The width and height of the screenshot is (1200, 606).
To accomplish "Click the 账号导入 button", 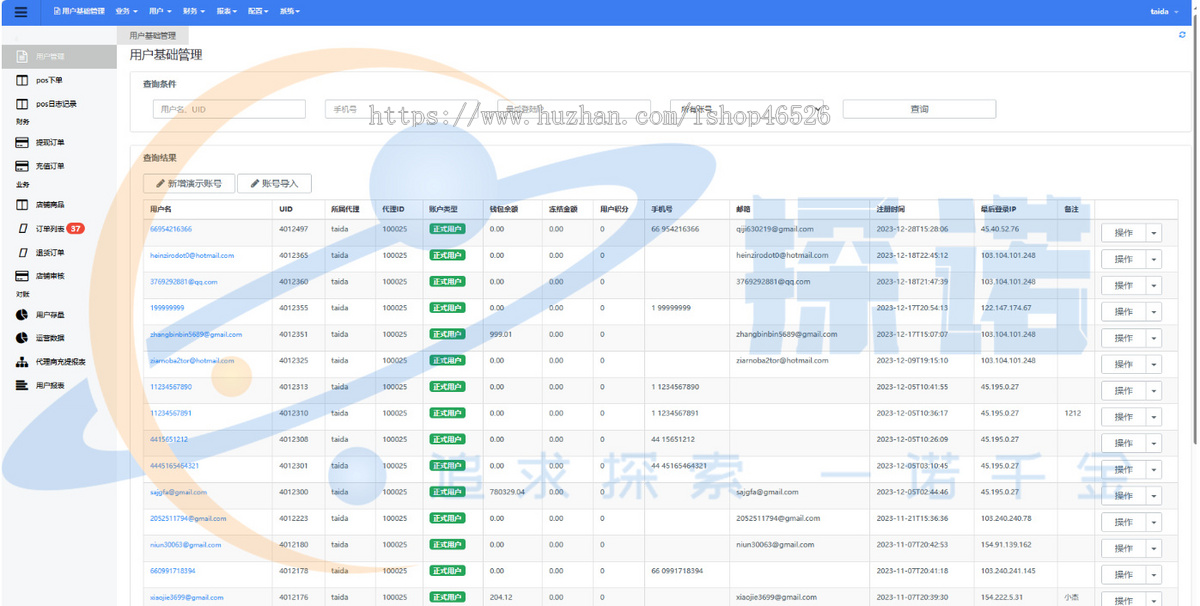I will pyautogui.click(x=274, y=184).
